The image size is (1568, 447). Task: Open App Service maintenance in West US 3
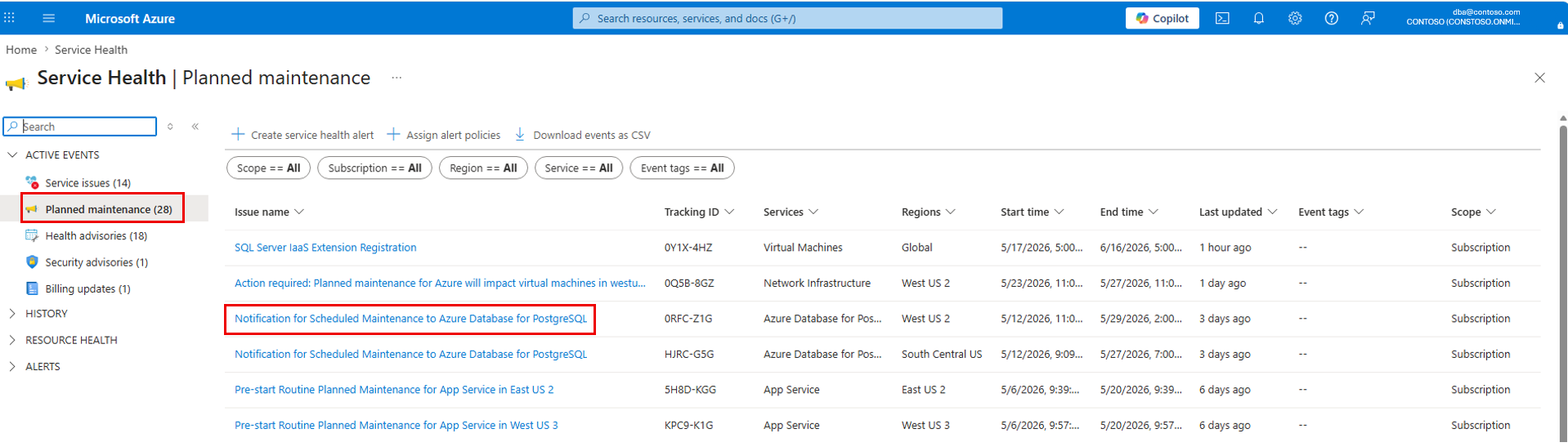[396, 425]
